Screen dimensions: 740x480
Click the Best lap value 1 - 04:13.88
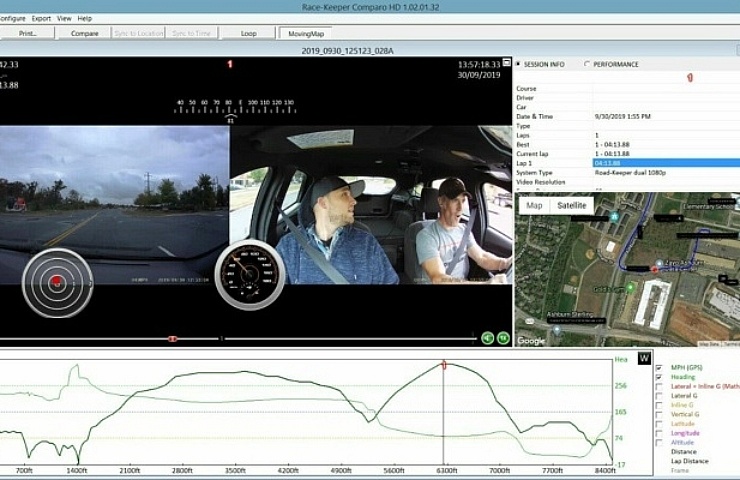pyautogui.click(x=612, y=144)
